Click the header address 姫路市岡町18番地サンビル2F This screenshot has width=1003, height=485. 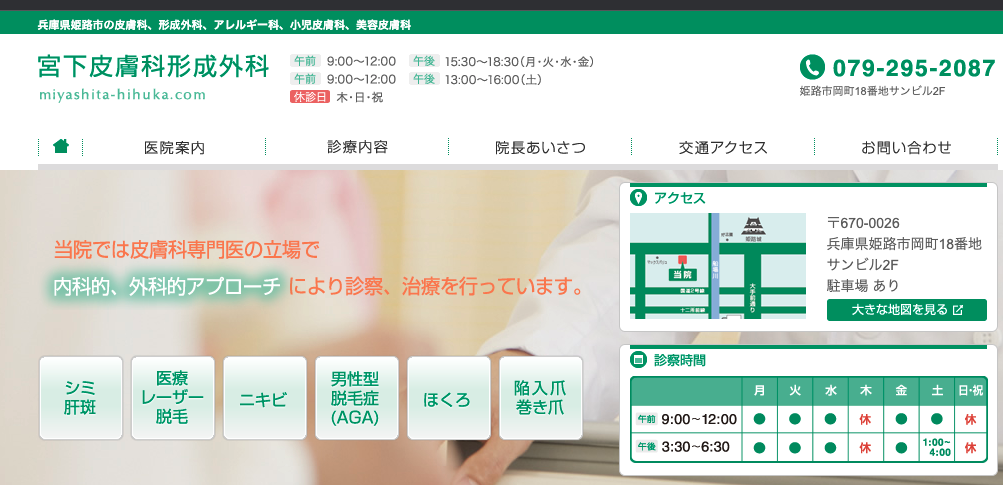[873, 91]
